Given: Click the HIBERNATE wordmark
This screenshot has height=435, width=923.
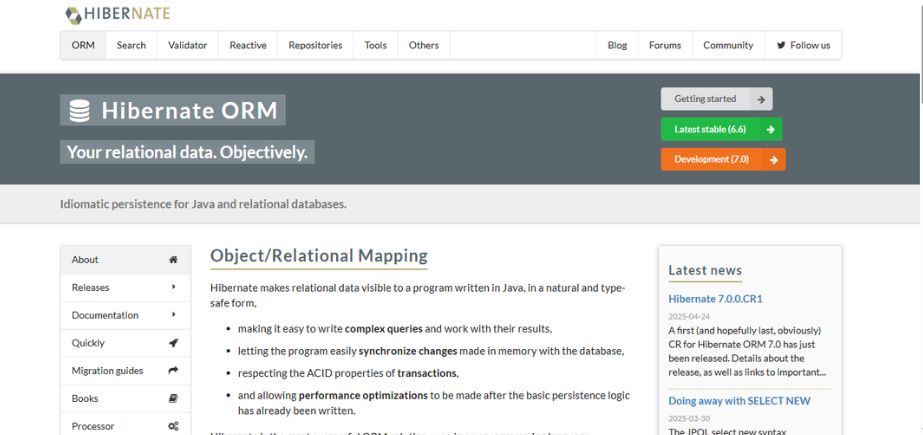Looking at the screenshot, I should 127,14.
